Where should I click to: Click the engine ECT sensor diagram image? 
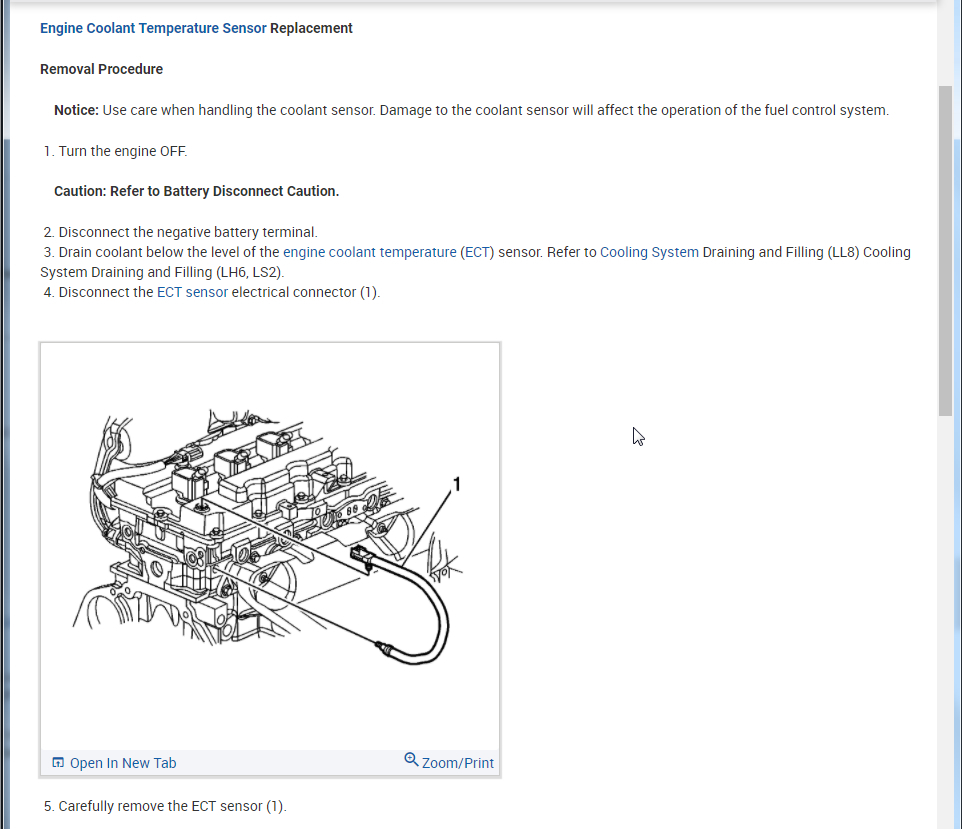(x=270, y=546)
